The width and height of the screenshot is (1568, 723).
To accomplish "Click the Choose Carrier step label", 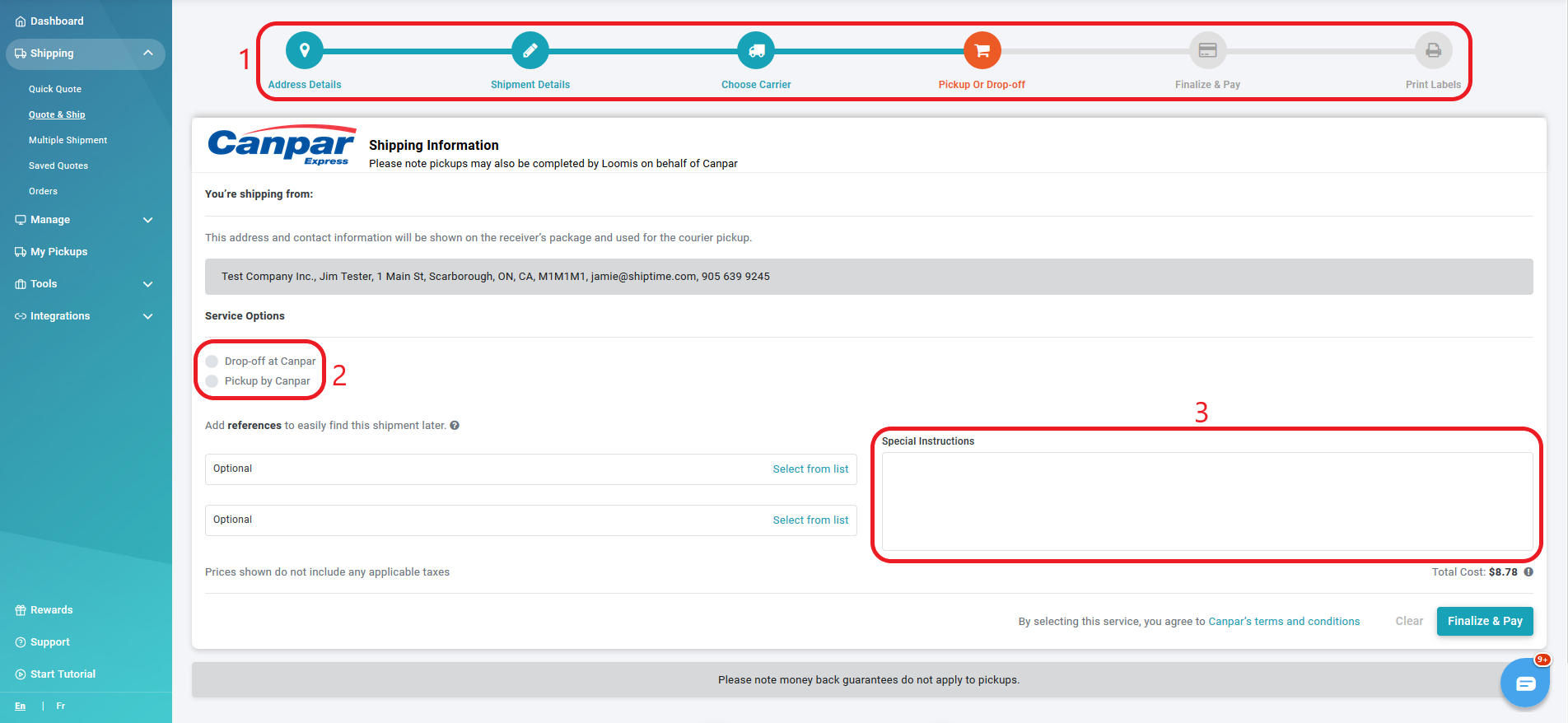I will 756,85.
